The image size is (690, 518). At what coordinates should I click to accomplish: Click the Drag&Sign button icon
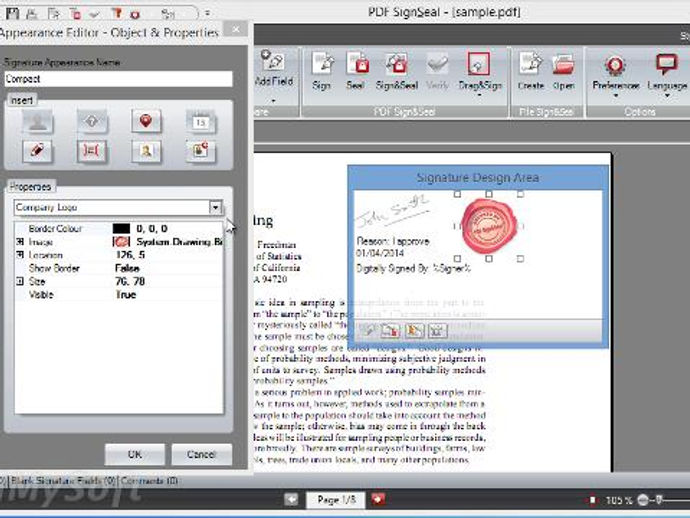(x=479, y=64)
